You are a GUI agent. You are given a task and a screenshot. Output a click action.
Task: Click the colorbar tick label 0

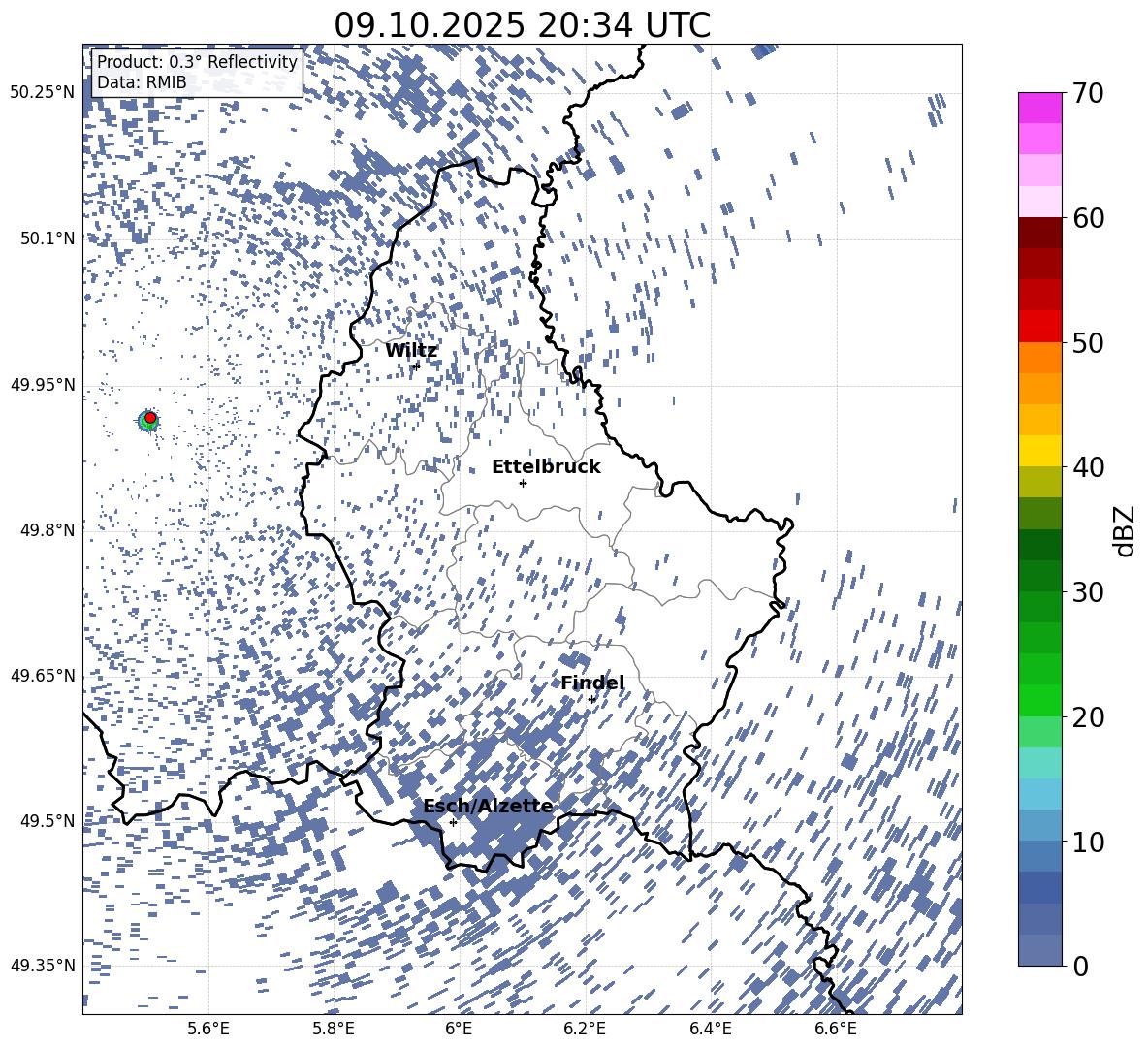click(1081, 966)
